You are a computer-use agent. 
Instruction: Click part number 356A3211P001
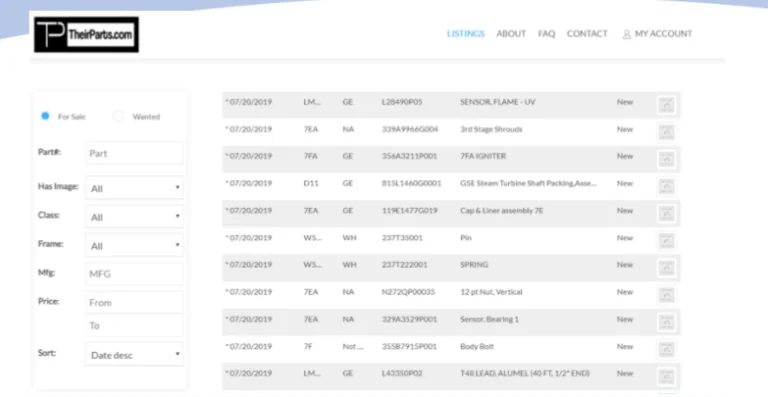click(409, 156)
